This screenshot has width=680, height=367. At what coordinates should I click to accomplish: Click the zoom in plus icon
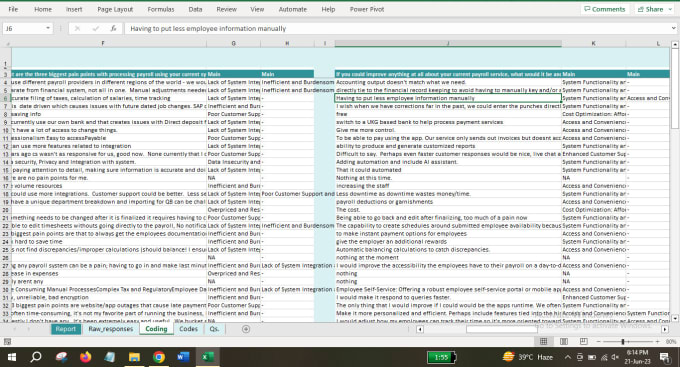[x=657, y=342]
